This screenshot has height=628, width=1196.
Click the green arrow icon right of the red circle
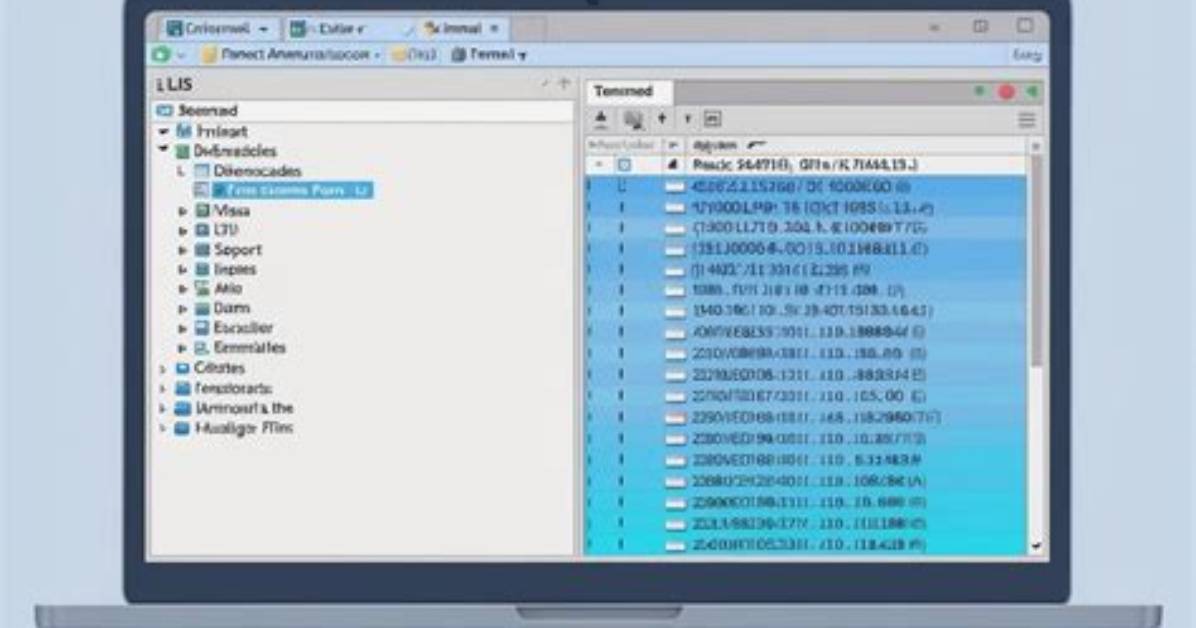click(x=1032, y=92)
